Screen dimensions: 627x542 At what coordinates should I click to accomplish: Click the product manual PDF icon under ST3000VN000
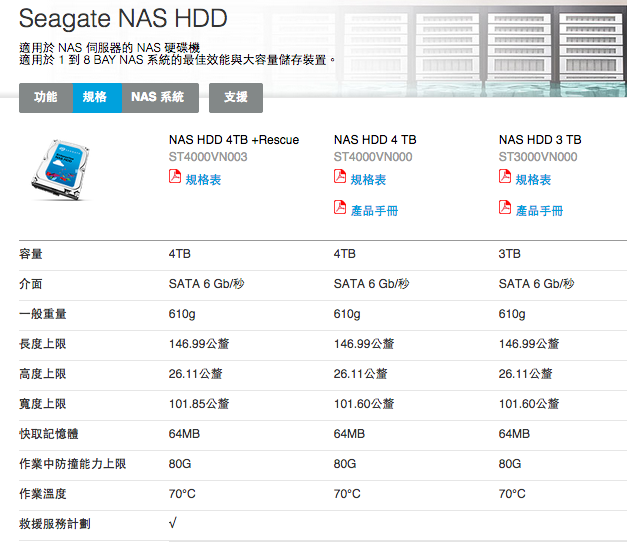pyautogui.click(x=505, y=207)
